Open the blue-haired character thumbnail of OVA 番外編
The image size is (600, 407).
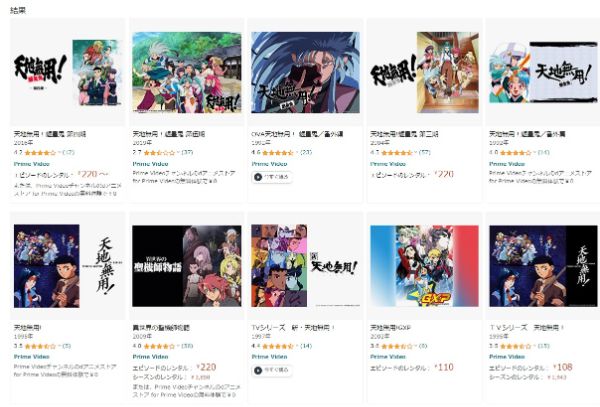305,72
